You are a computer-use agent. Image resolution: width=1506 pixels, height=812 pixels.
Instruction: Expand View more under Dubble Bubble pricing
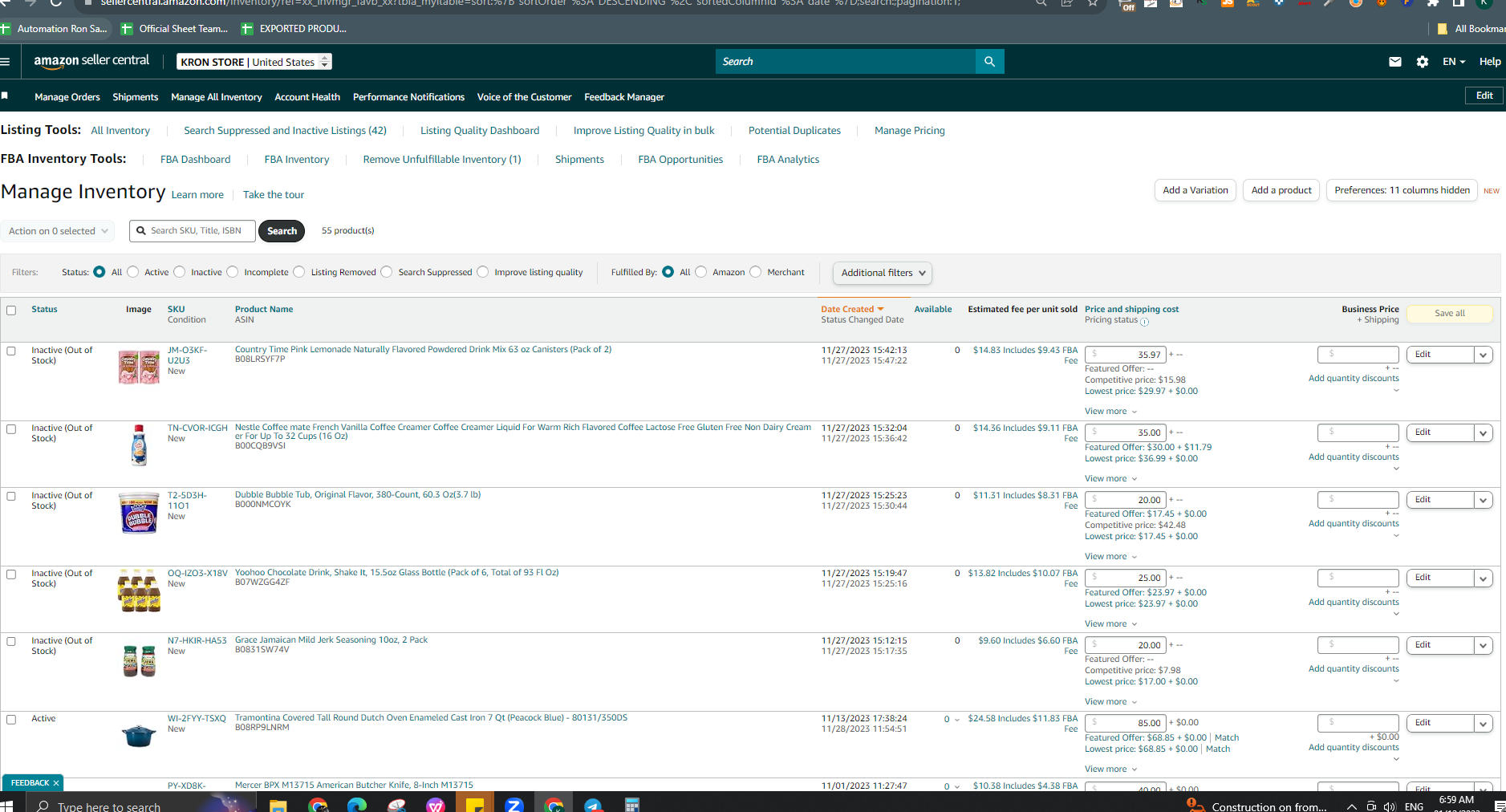(x=1110, y=556)
